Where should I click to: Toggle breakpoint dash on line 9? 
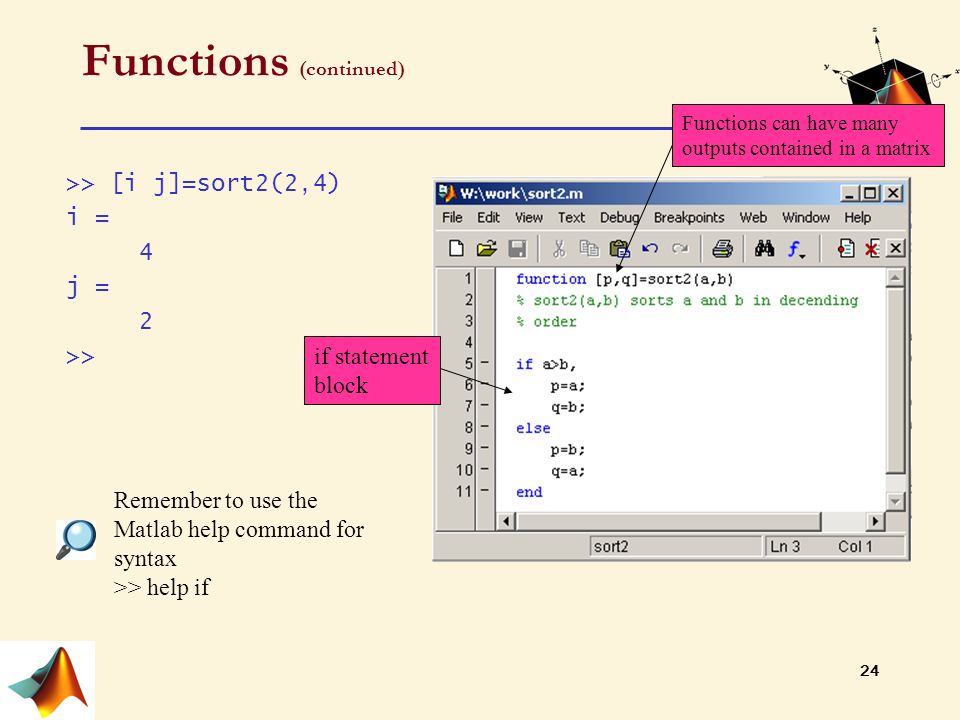click(485, 448)
